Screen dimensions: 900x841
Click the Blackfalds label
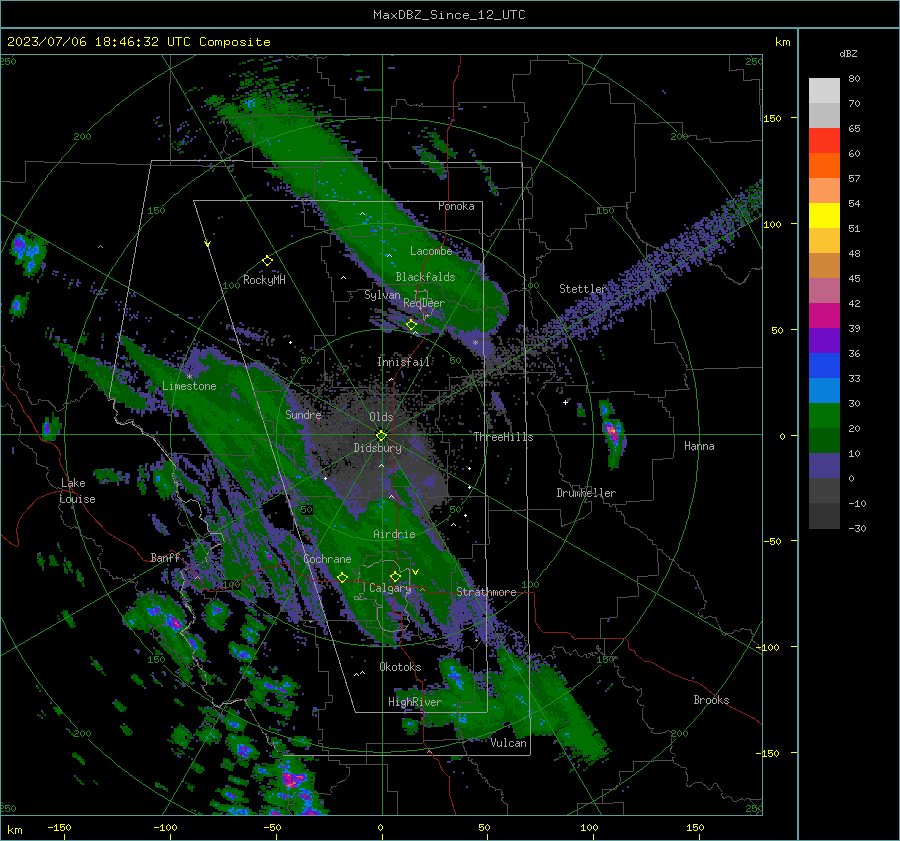[x=425, y=277]
